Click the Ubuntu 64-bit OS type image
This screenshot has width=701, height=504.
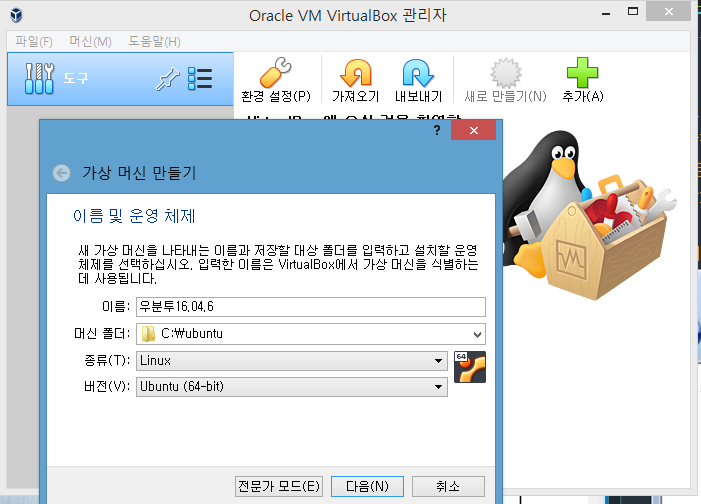point(470,367)
